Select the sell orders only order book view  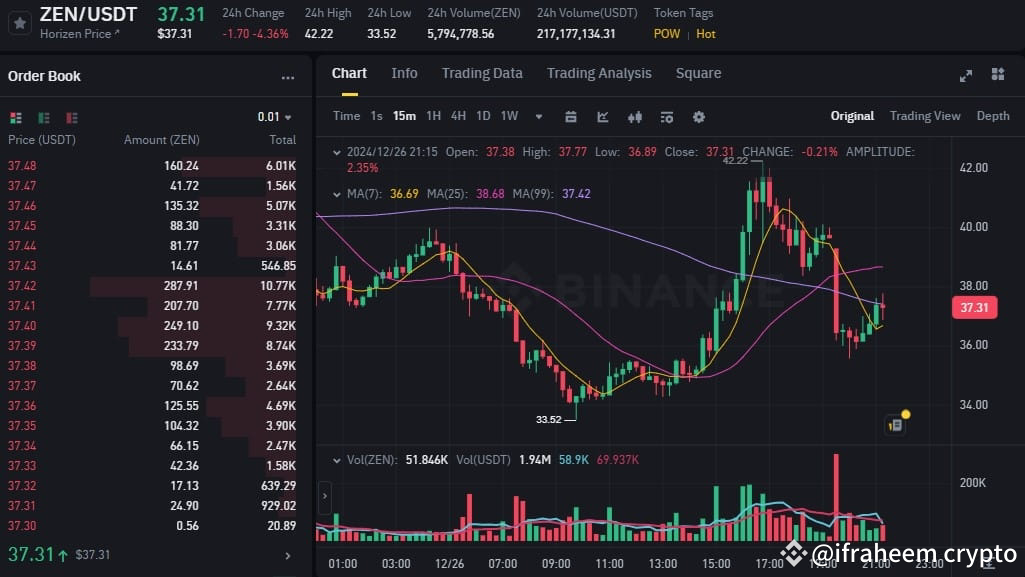[70, 118]
